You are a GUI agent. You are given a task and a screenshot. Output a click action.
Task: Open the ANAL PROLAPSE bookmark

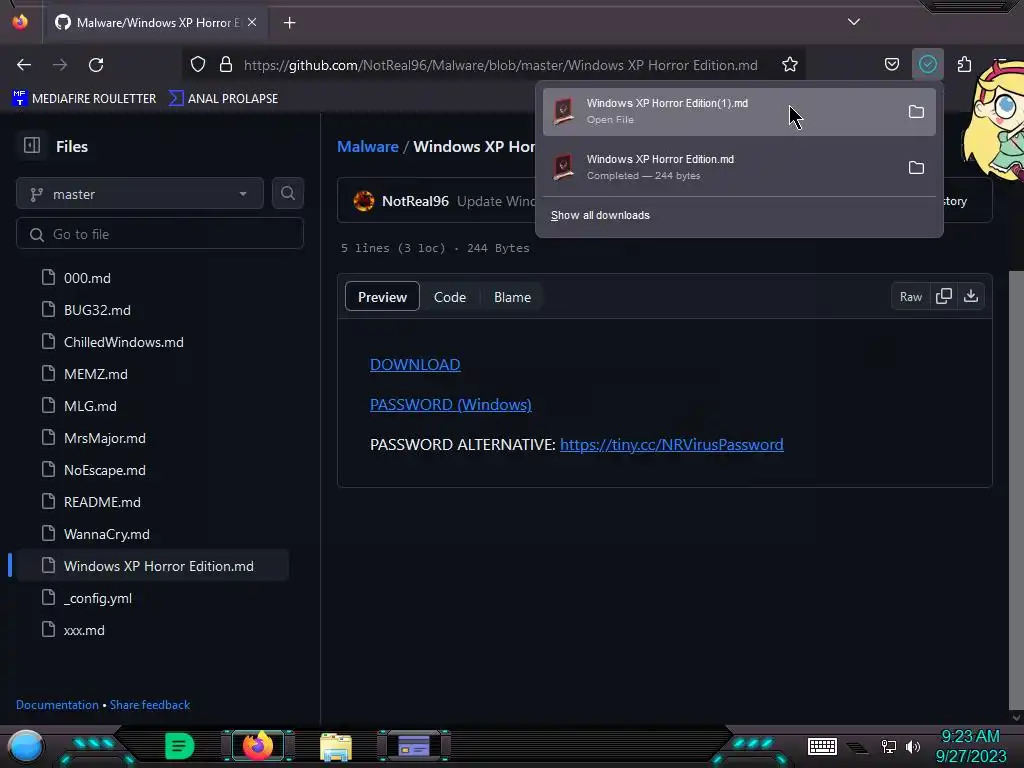223,99
